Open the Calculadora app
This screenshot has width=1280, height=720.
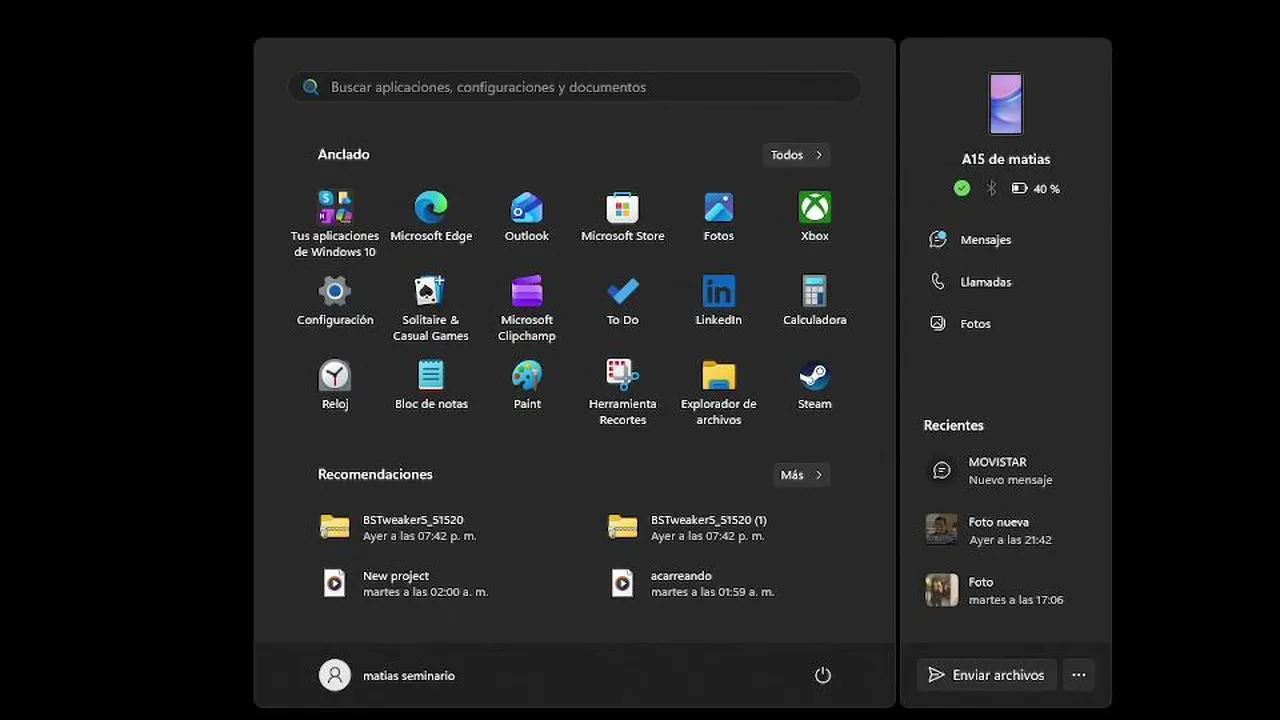pyautogui.click(x=815, y=300)
